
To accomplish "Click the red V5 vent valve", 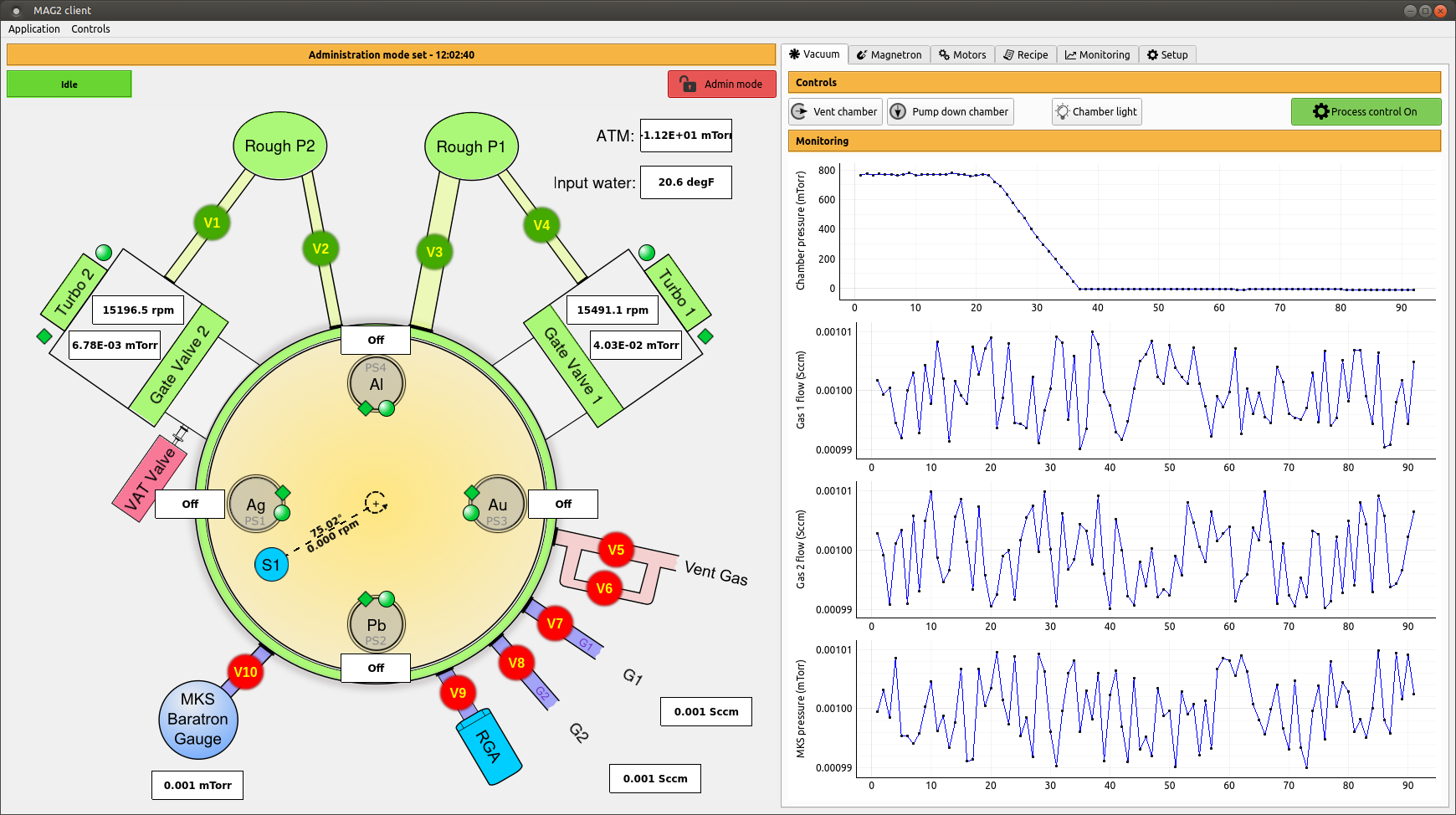I will click(616, 550).
